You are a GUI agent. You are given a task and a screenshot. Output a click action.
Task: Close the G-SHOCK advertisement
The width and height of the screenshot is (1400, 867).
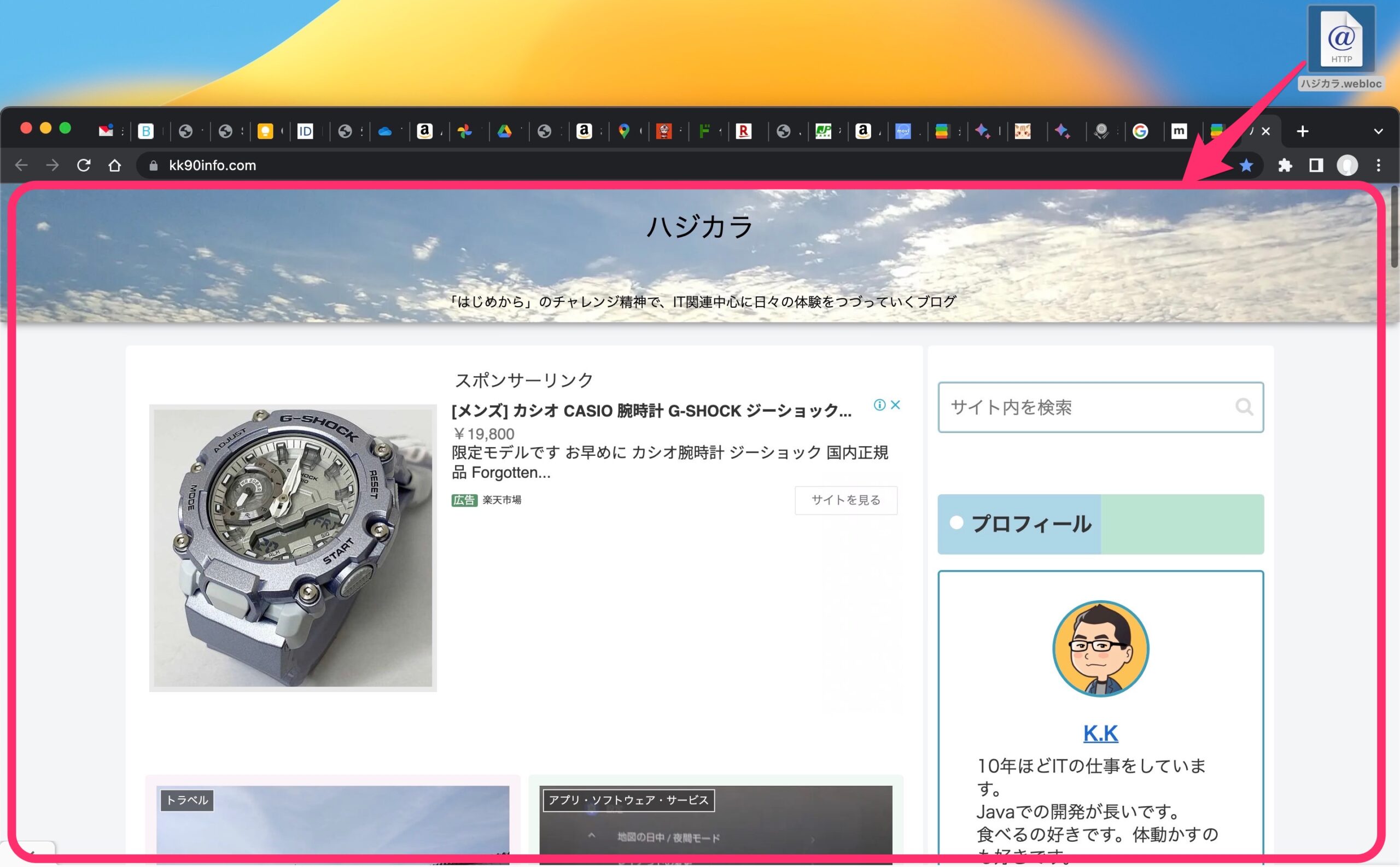click(895, 405)
